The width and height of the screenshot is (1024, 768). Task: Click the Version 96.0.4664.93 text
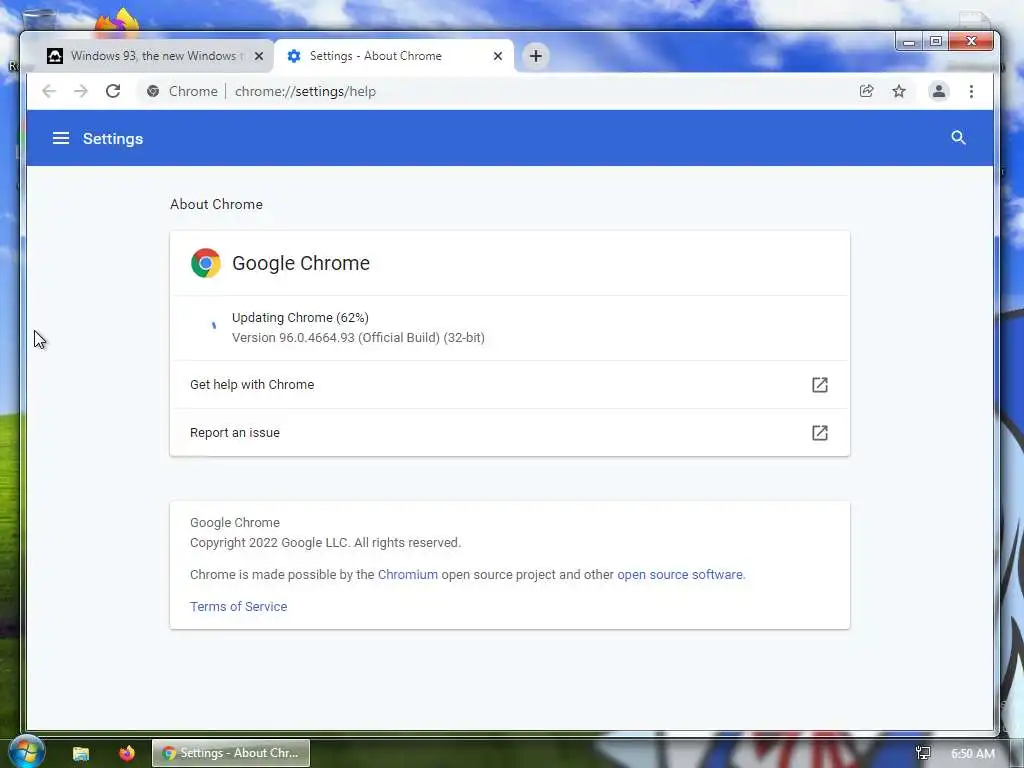(x=358, y=338)
